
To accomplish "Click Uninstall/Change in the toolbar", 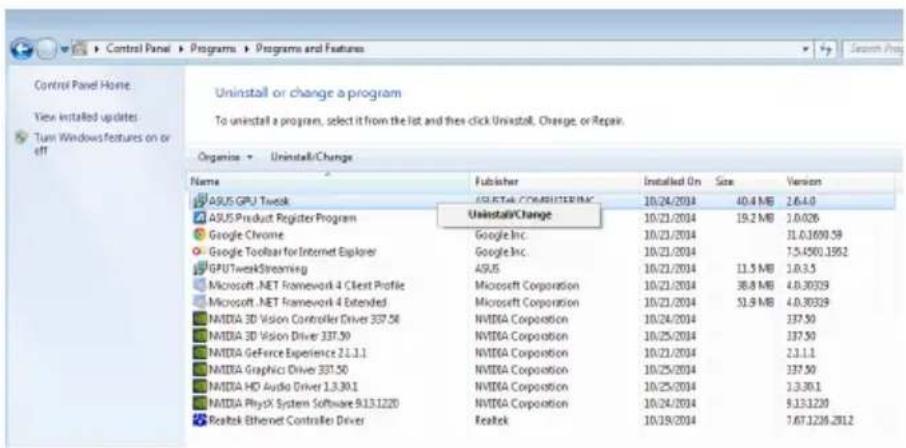I will tap(312, 157).
